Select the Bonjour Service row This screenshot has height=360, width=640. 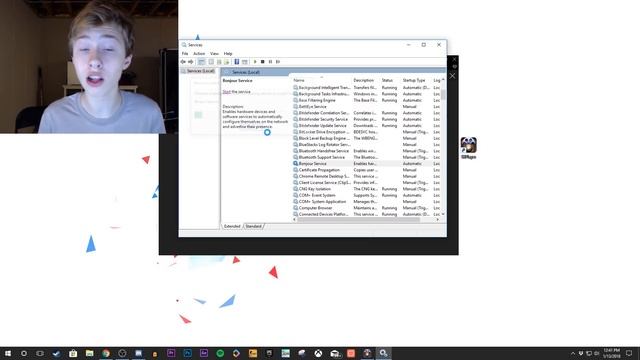[367, 164]
